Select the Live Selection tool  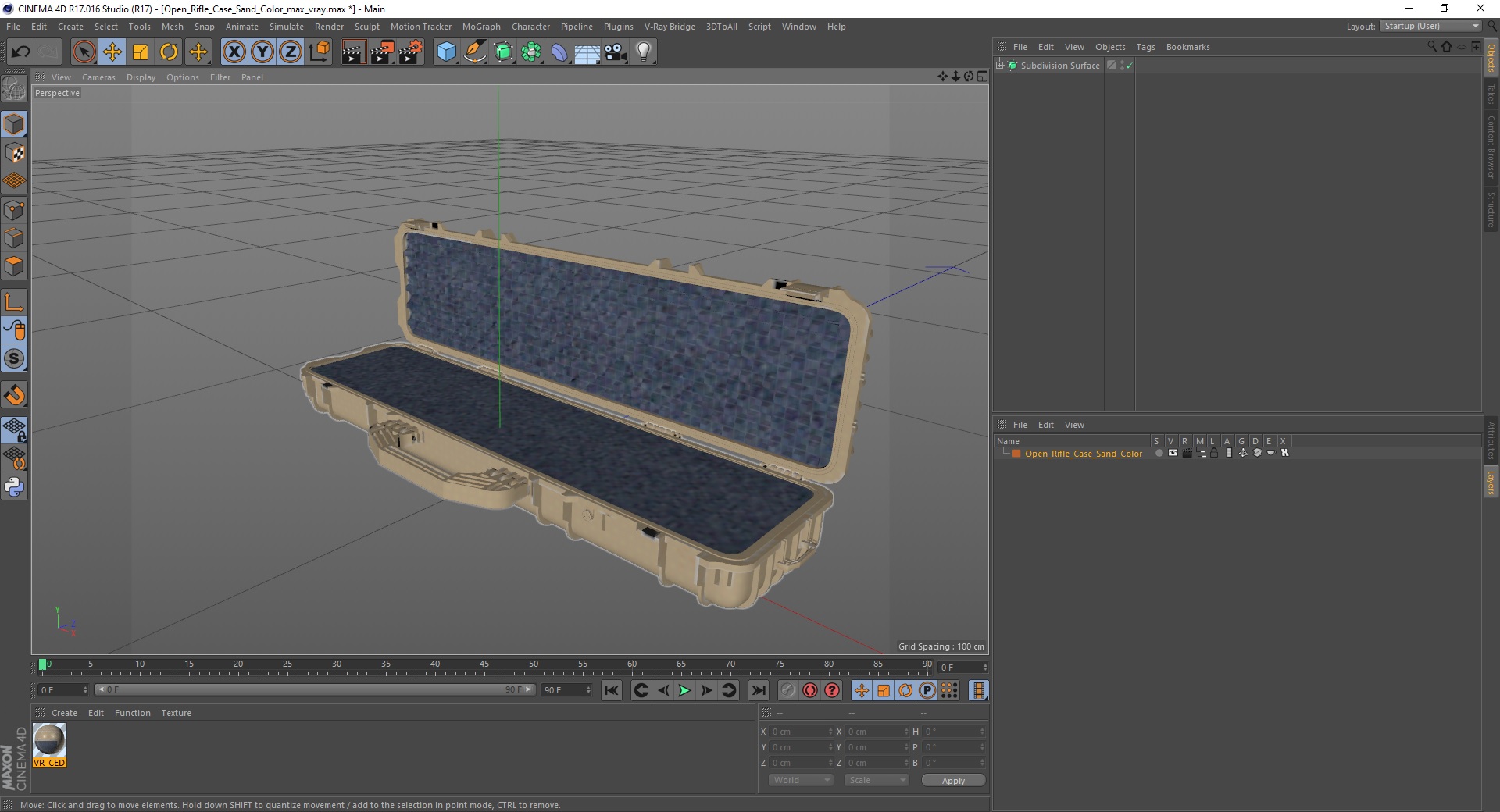(84, 52)
